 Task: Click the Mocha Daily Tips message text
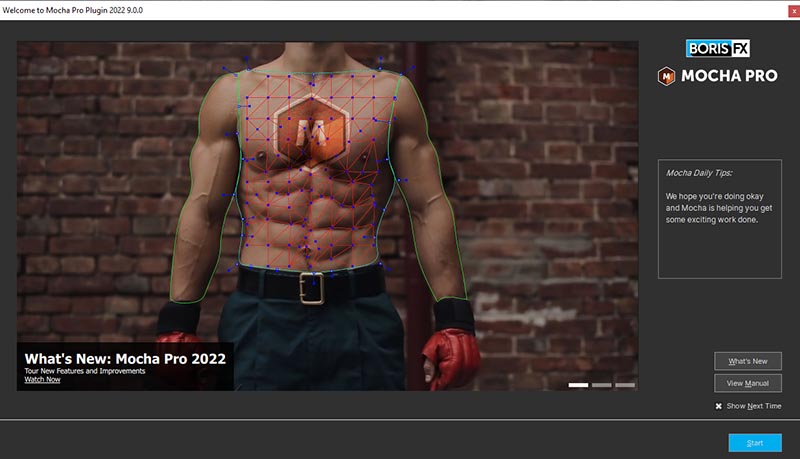[x=718, y=208]
